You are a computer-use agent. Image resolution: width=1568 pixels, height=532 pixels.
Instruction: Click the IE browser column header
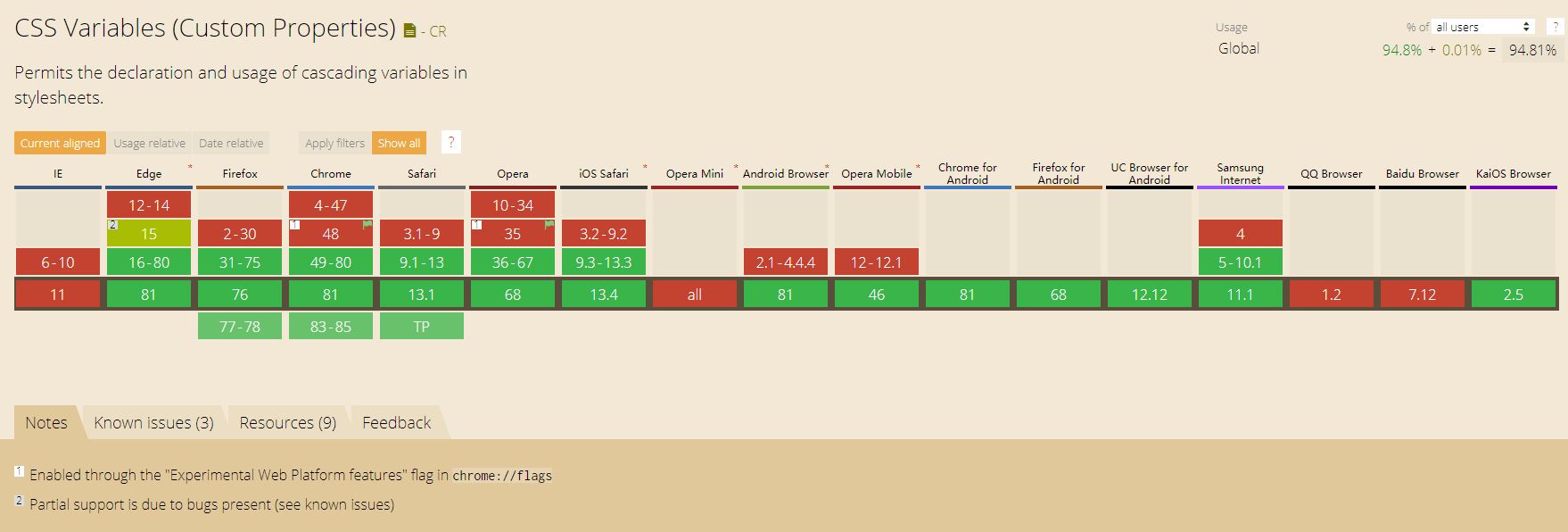point(58,174)
